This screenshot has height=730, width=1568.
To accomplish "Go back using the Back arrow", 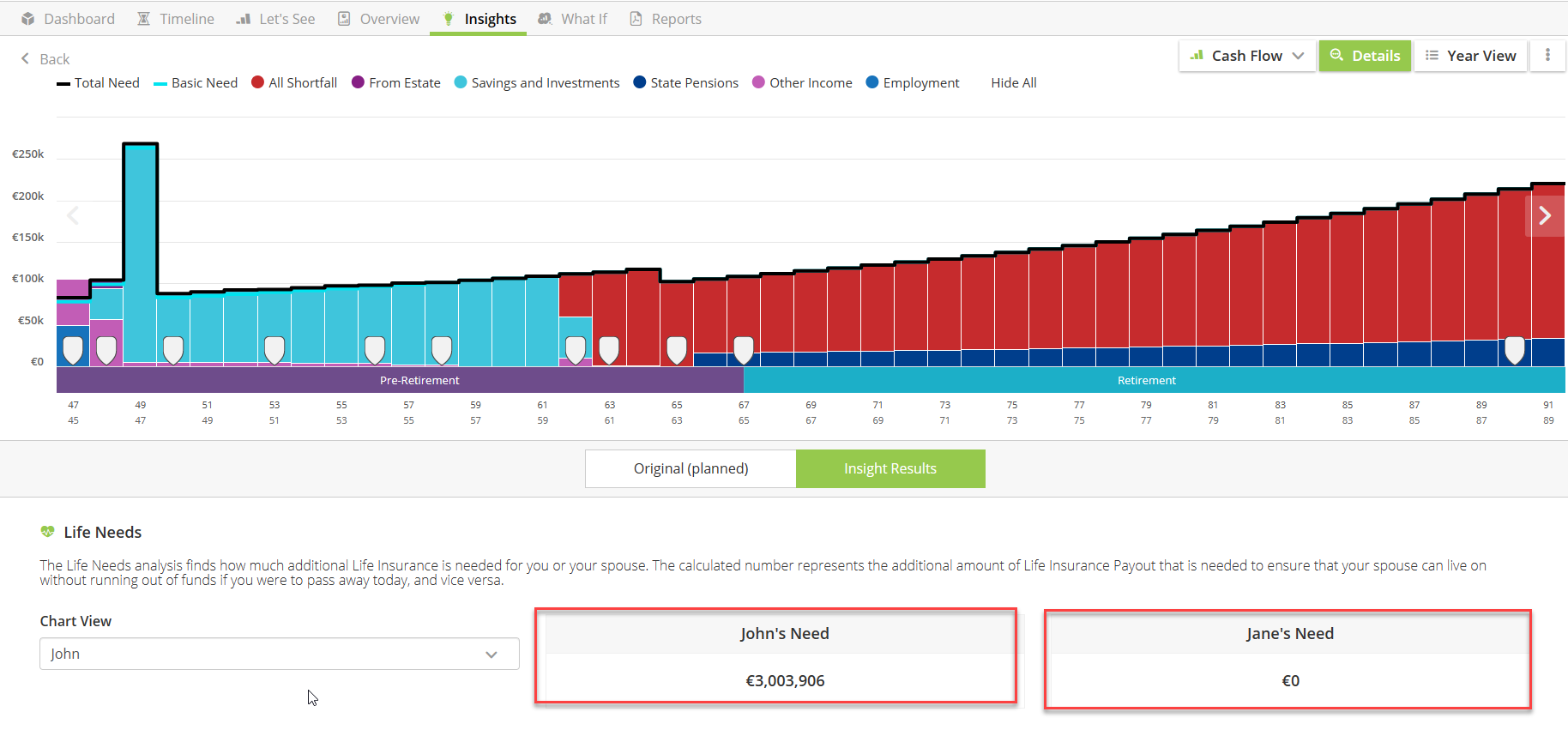I will [x=45, y=59].
